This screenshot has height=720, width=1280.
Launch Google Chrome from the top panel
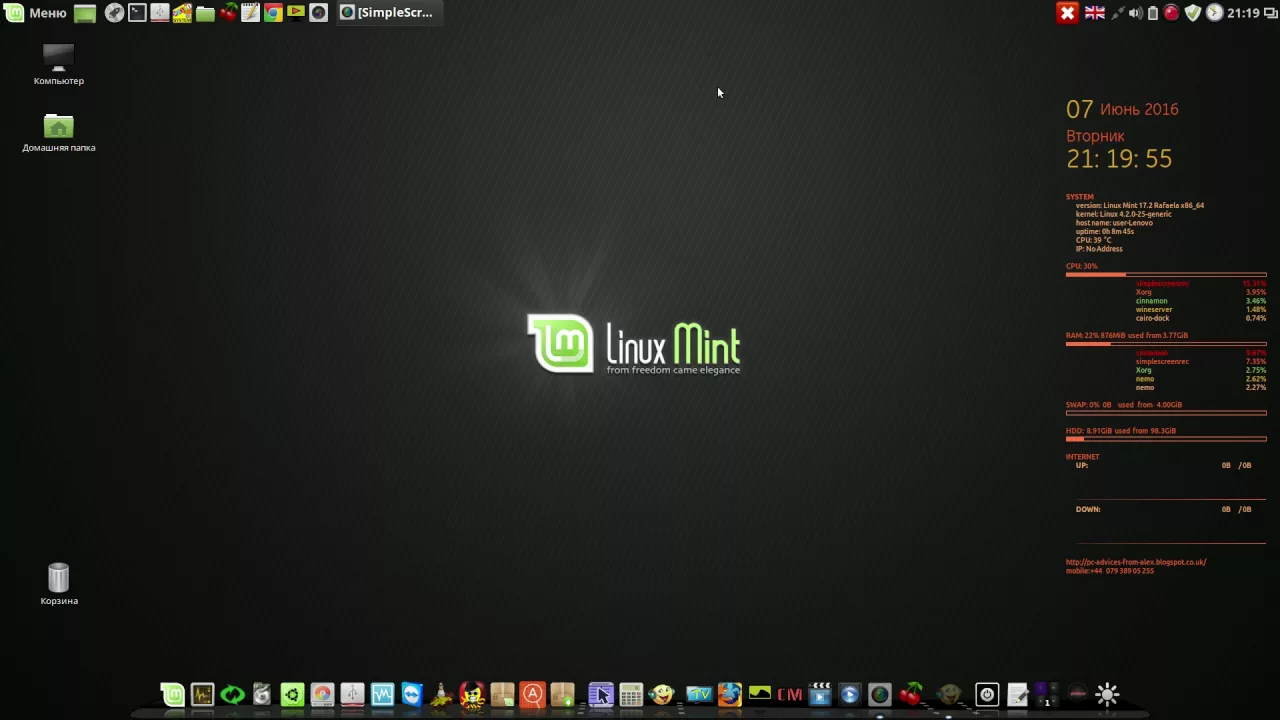[x=273, y=13]
